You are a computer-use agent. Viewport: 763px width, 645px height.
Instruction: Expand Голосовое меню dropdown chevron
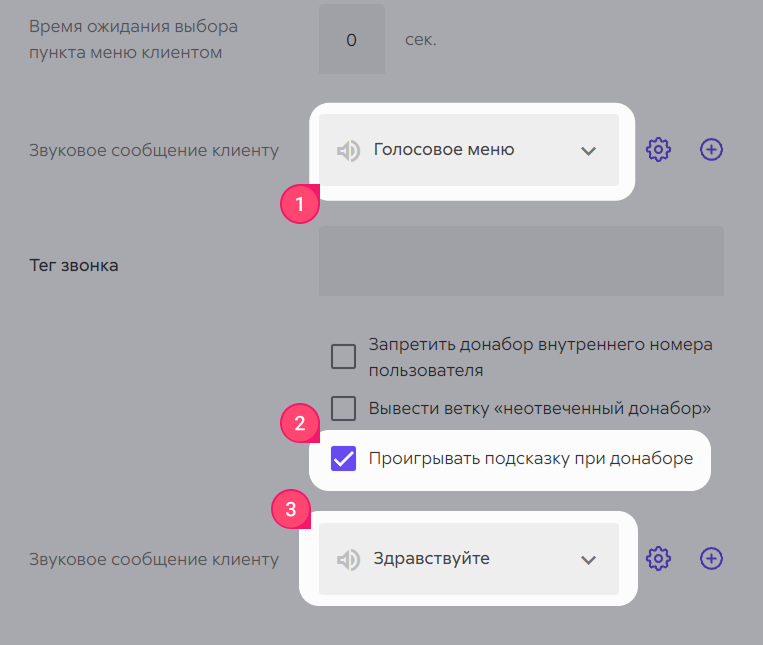pyautogui.click(x=588, y=151)
